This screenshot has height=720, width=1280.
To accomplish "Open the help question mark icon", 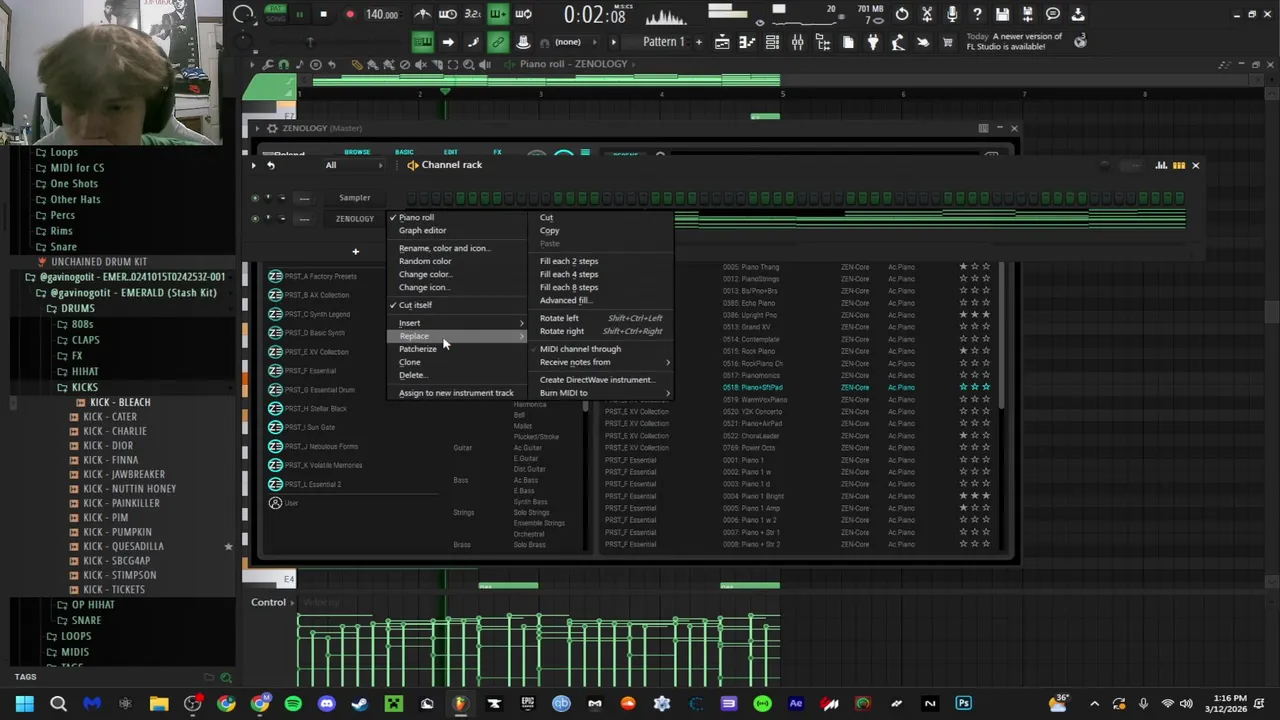I will pos(977,14).
